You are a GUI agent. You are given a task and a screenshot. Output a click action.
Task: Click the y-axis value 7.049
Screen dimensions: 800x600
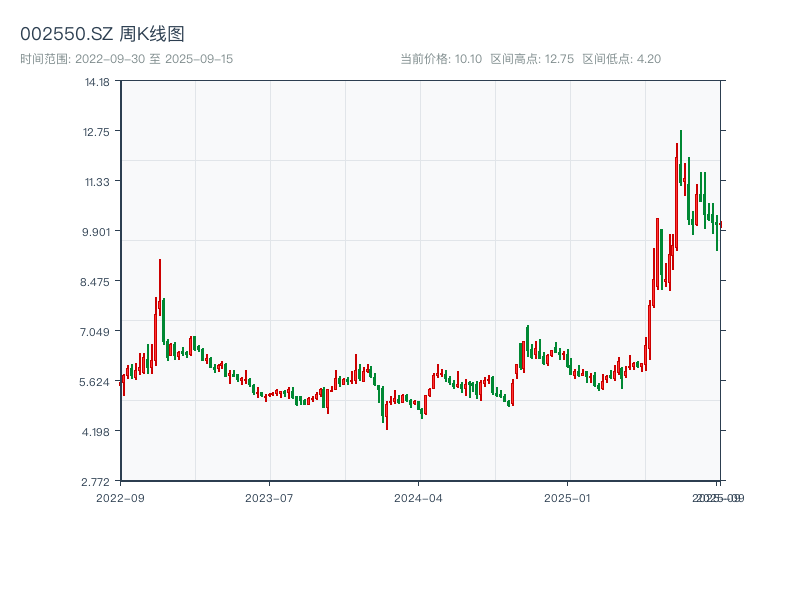point(95,332)
